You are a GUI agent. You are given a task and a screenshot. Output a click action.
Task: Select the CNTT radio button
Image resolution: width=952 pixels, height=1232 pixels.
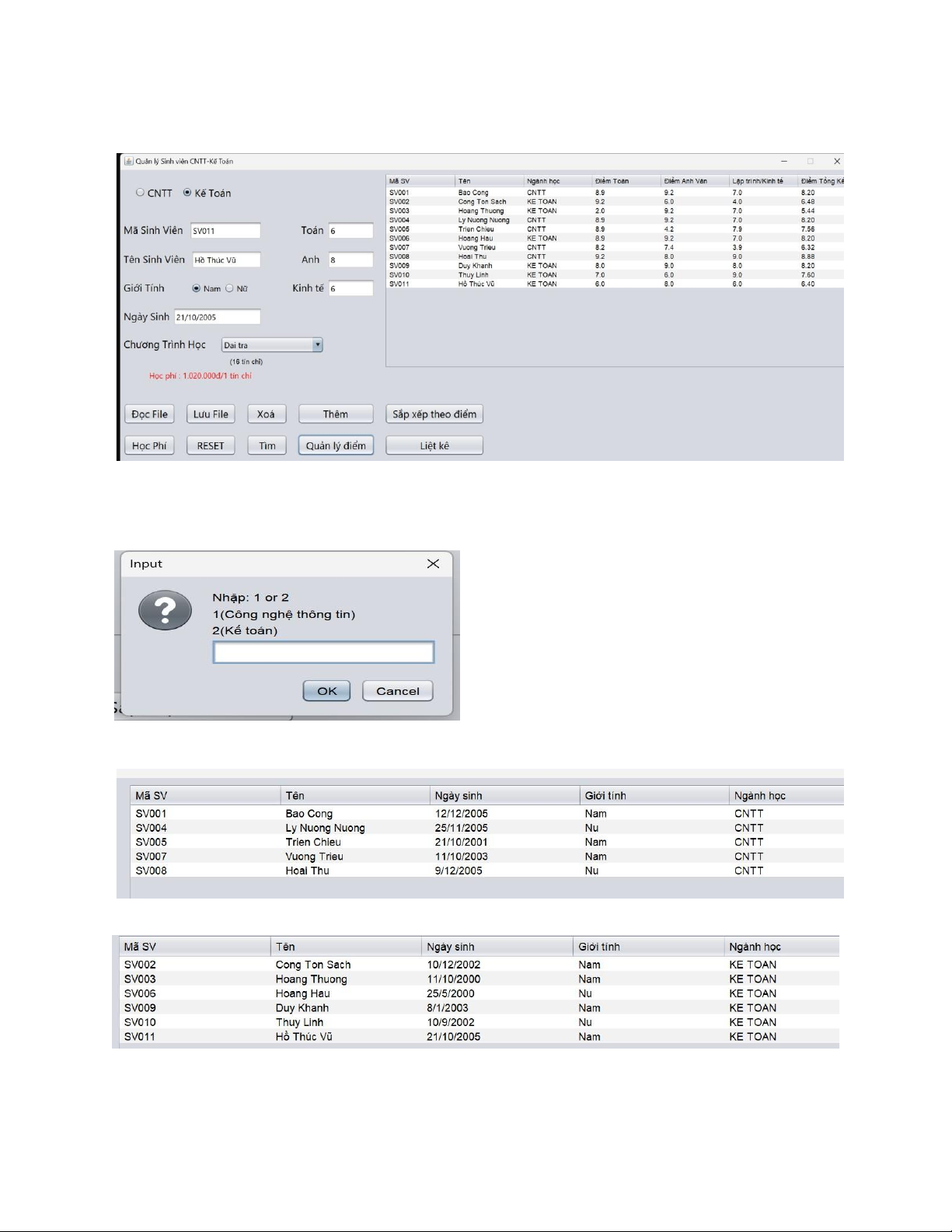[141, 193]
